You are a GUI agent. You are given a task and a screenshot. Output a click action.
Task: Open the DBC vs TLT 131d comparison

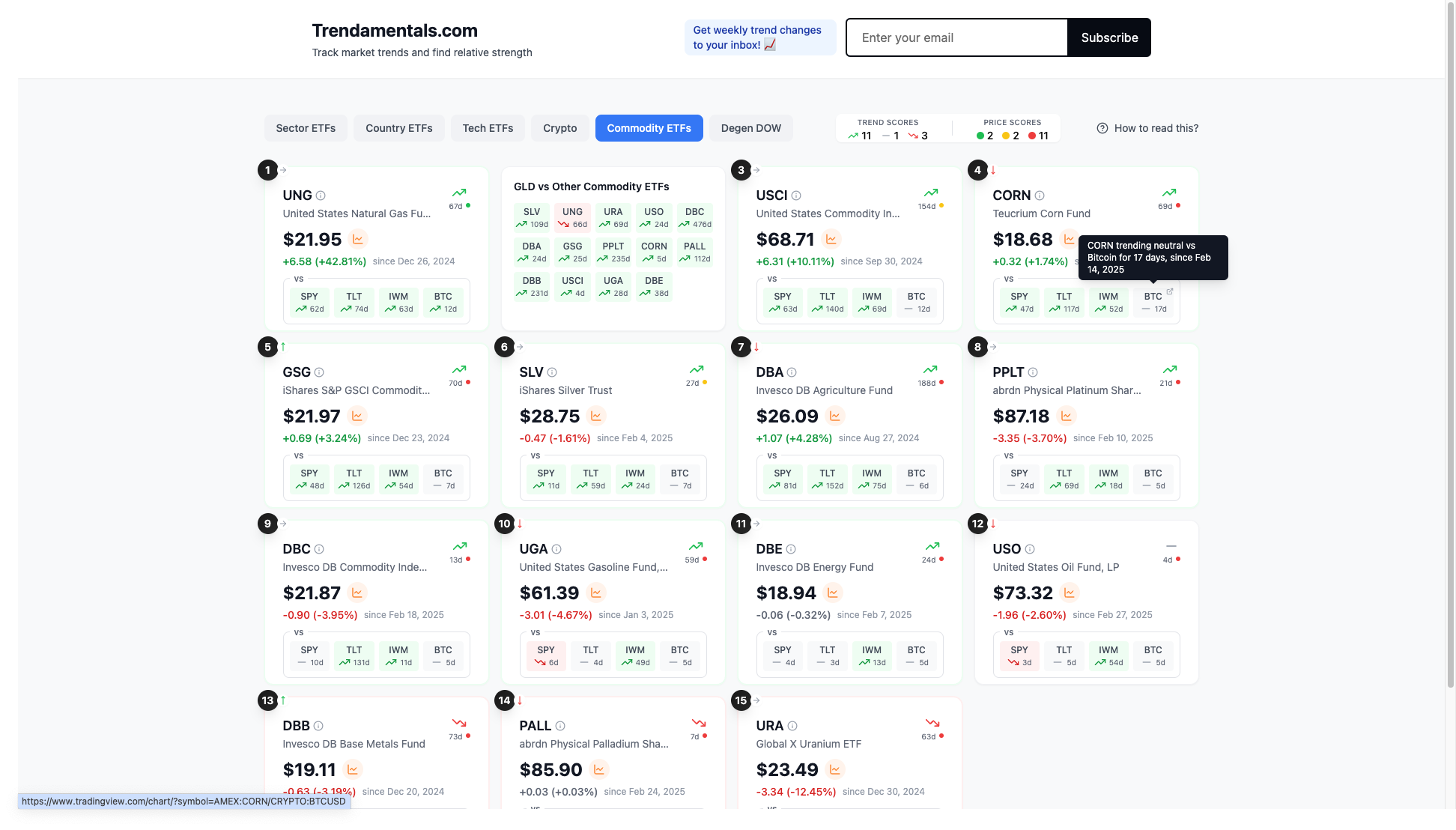click(x=354, y=655)
